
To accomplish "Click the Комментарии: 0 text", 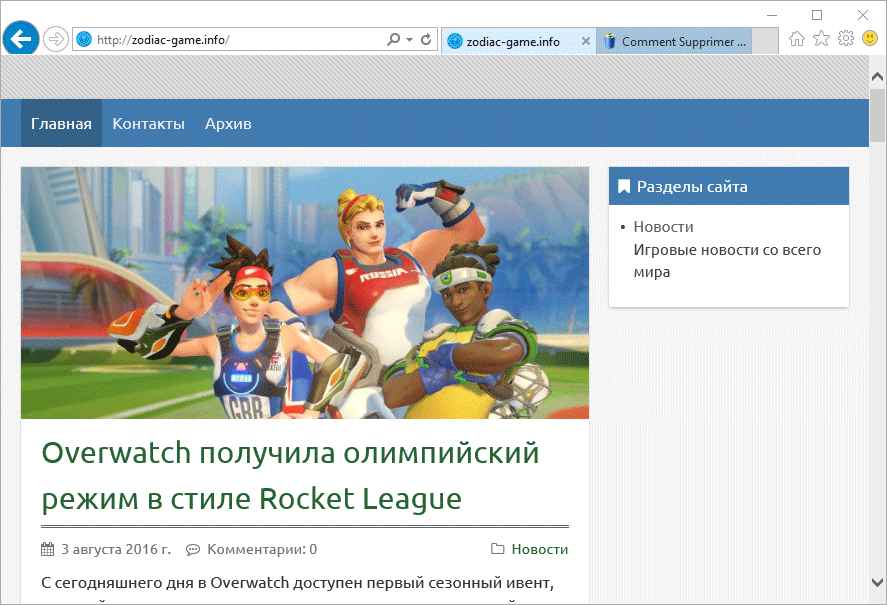I will coord(262,549).
